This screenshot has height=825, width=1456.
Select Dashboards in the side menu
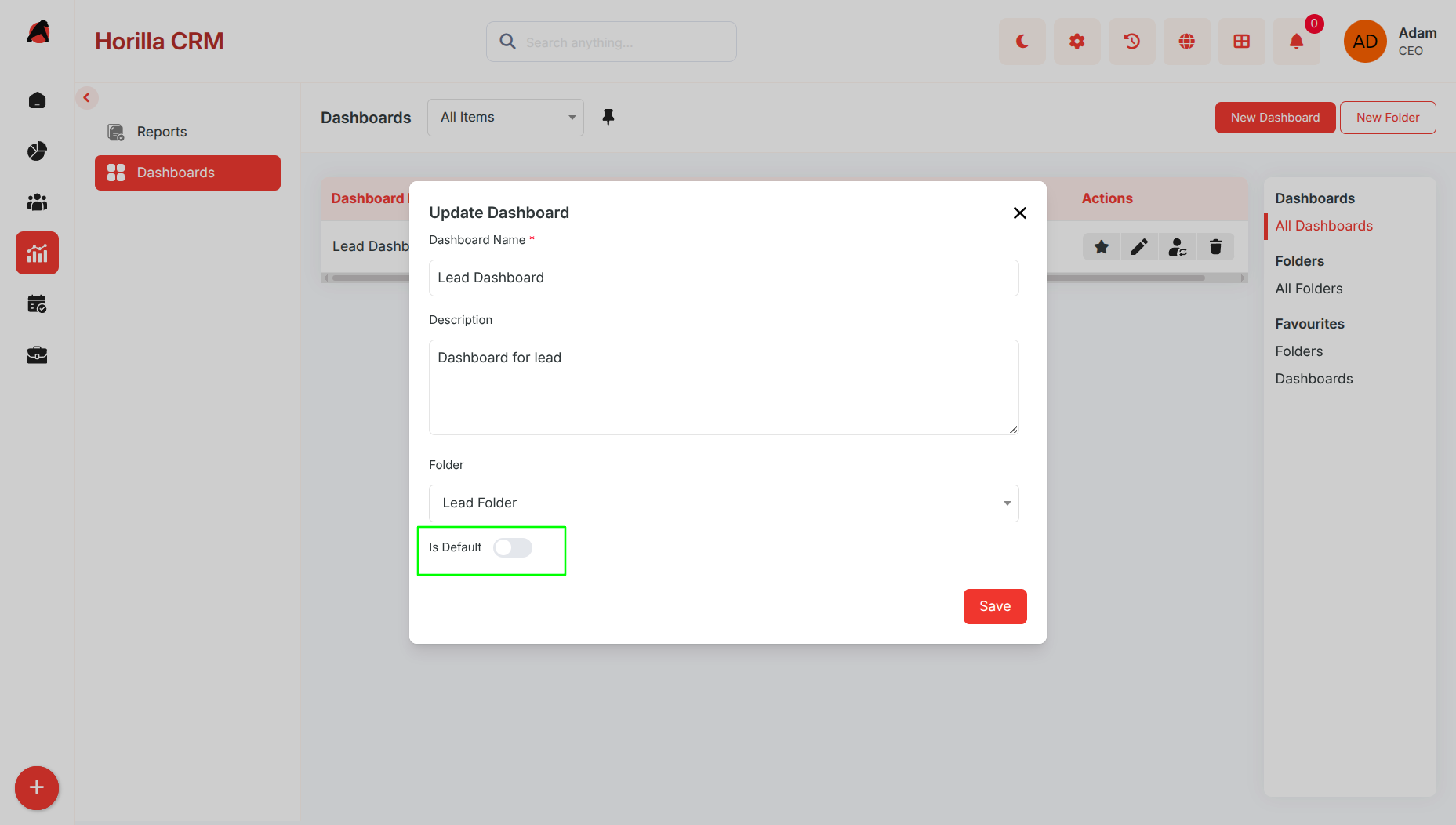[187, 173]
